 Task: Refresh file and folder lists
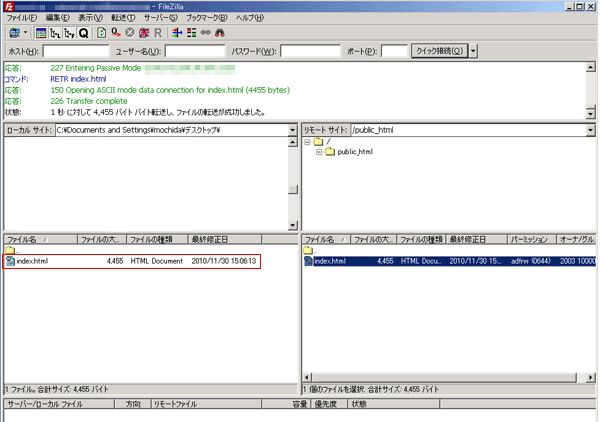pos(101,33)
